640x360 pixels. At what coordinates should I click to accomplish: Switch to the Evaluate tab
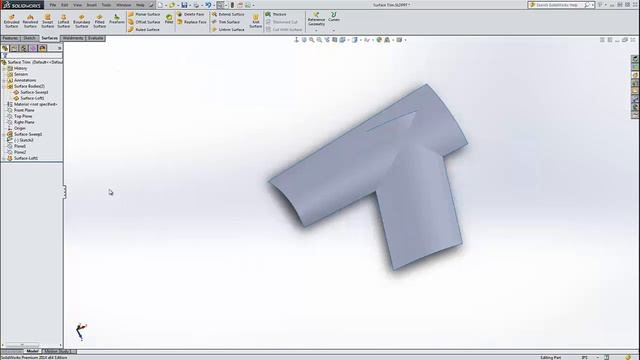[96, 38]
